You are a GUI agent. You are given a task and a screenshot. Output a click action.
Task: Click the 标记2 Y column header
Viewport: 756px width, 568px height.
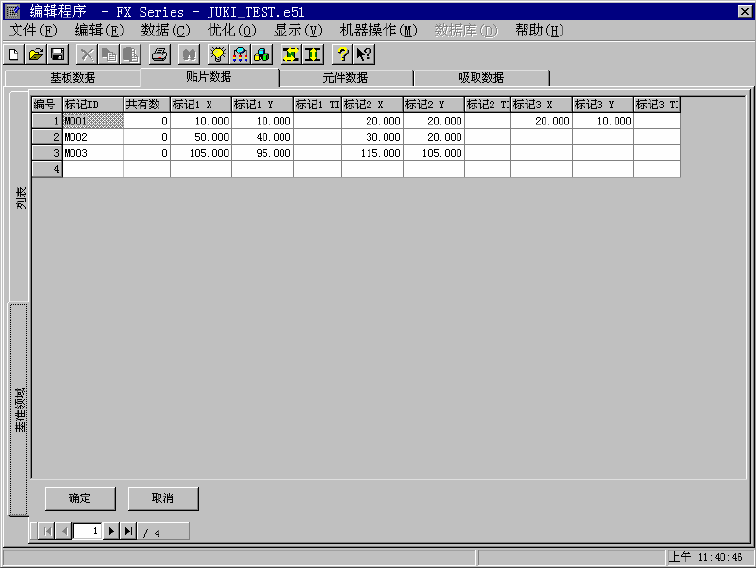tap(434, 104)
